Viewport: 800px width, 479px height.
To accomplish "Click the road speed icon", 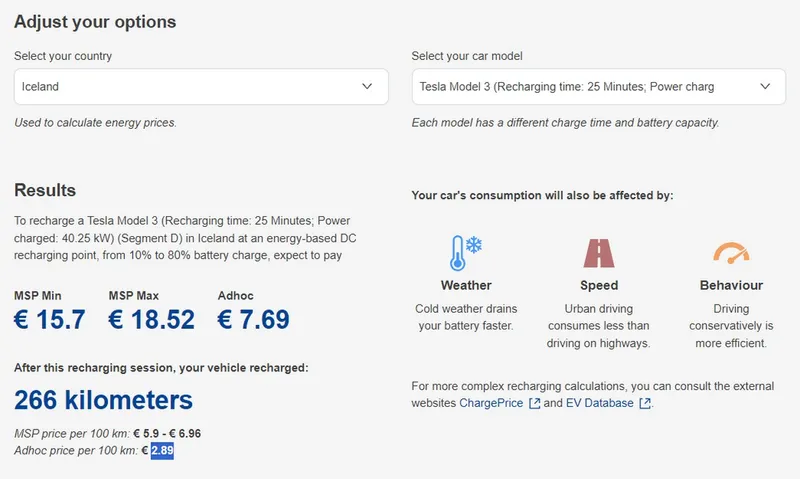I will (599, 254).
